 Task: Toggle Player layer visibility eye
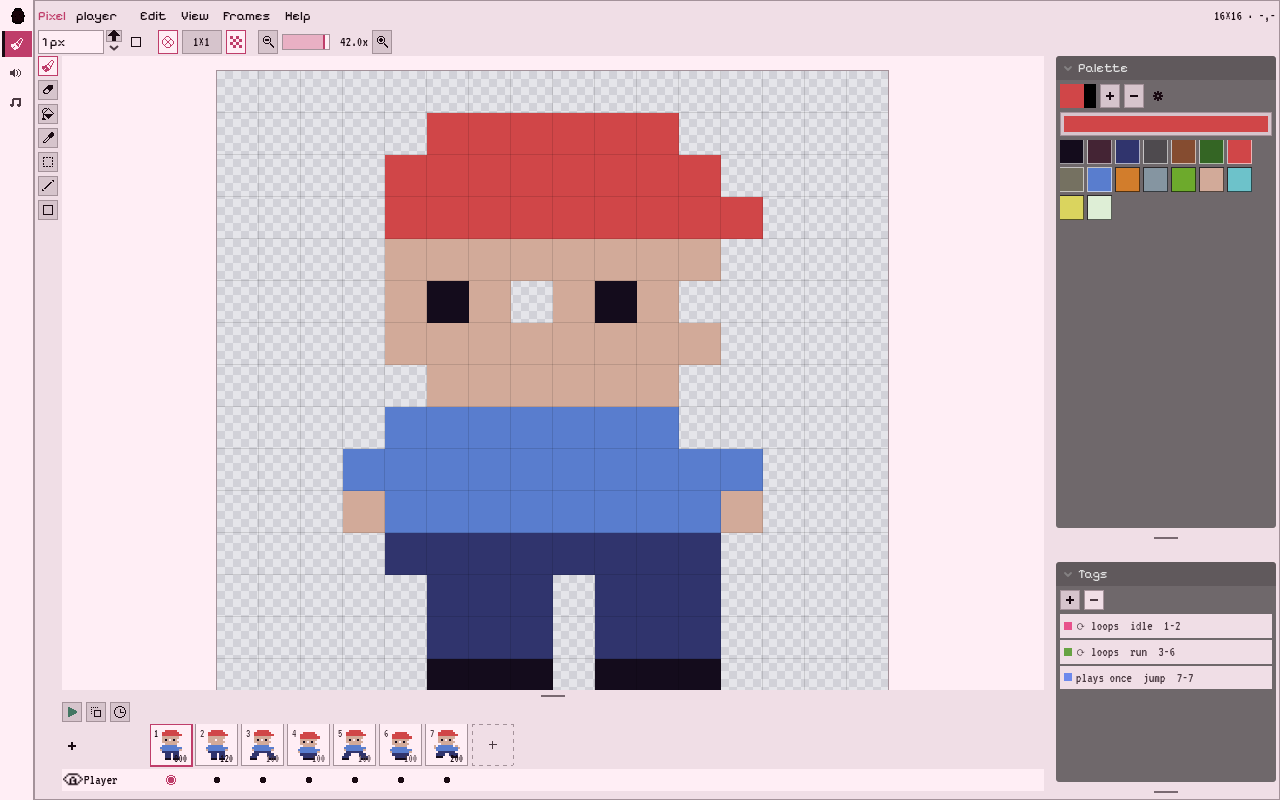(x=72, y=780)
